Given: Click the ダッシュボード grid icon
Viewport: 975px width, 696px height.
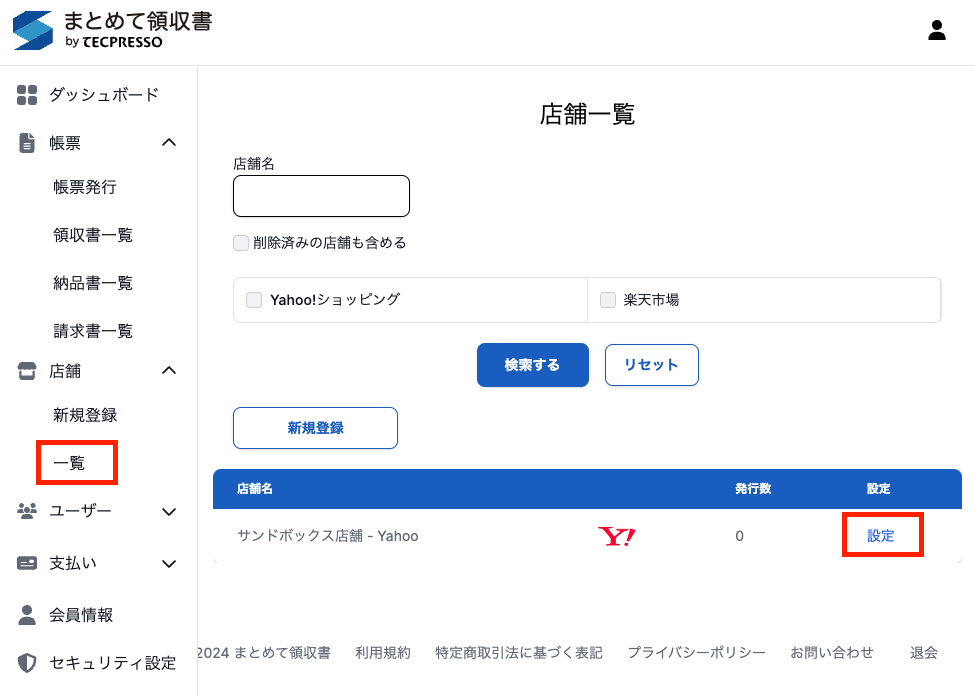Looking at the screenshot, I should (x=27, y=95).
